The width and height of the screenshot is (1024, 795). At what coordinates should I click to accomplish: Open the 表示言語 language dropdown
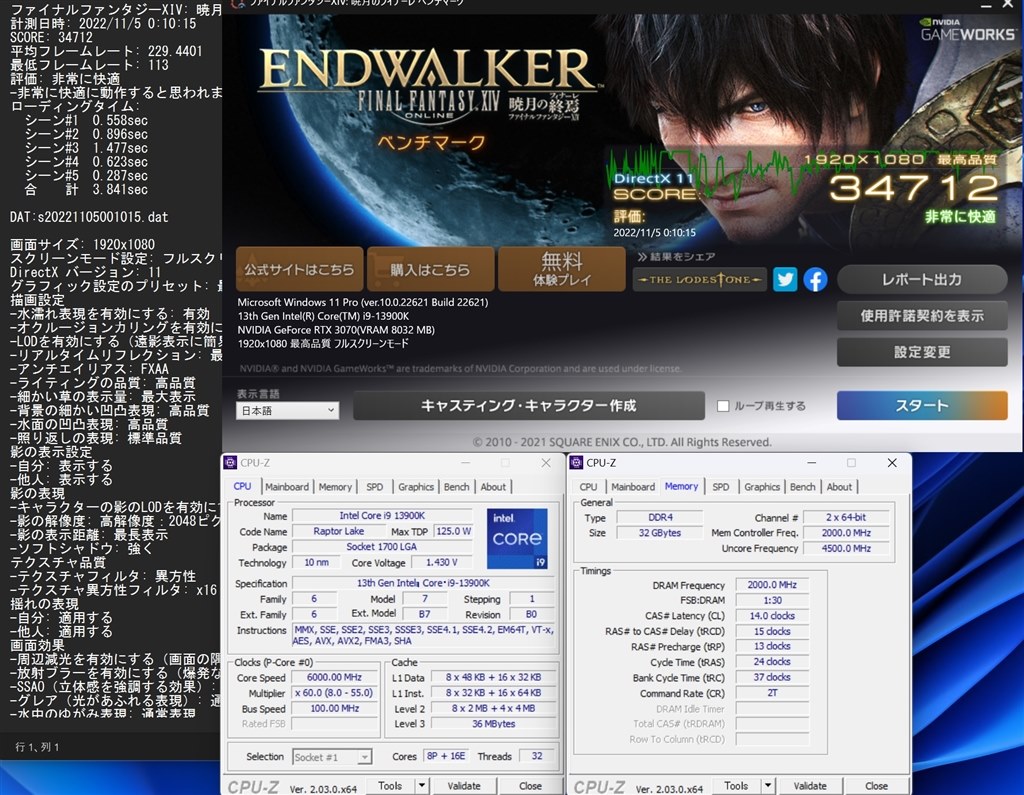pyautogui.click(x=287, y=410)
